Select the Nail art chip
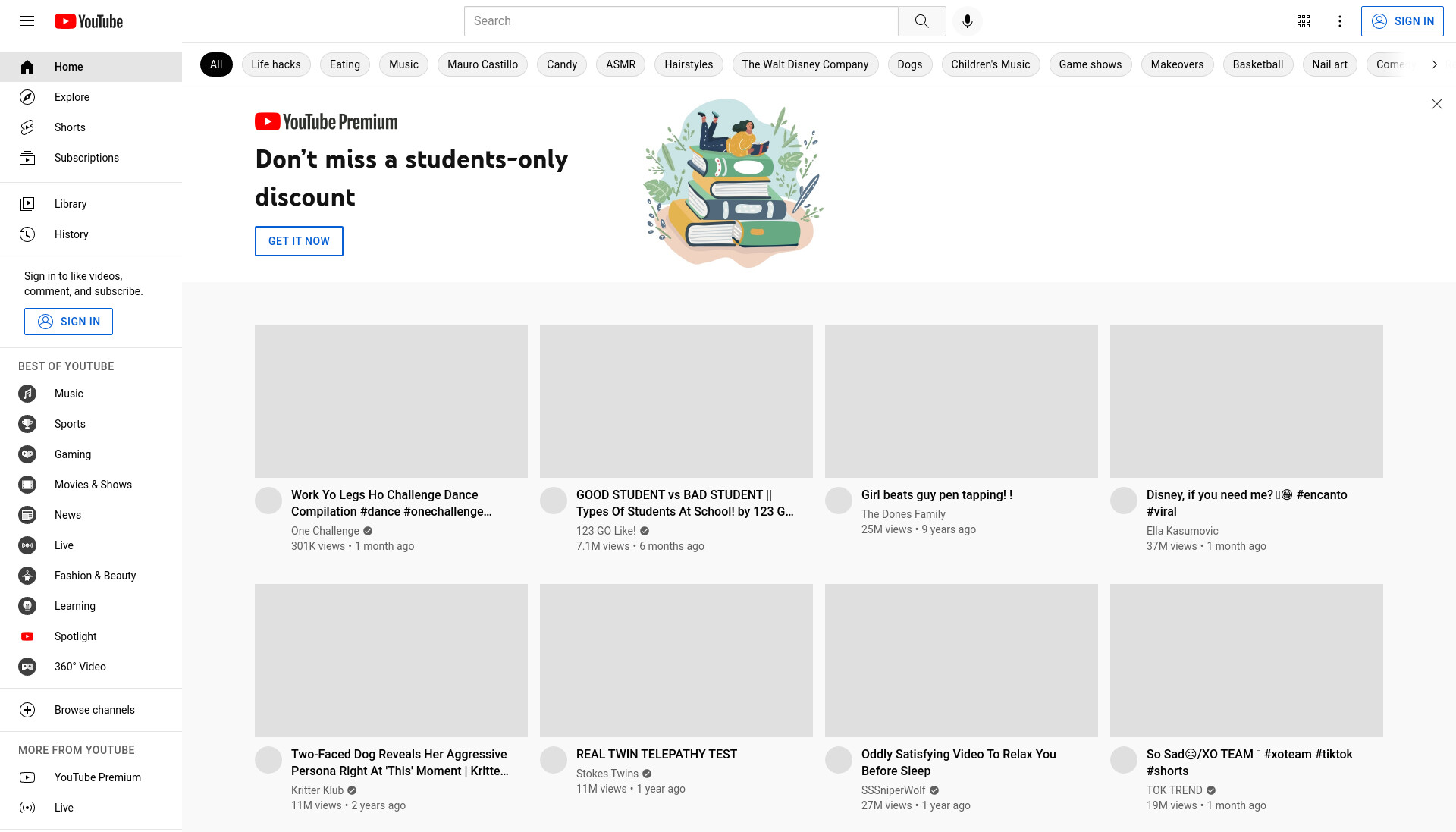The height and width of the screenshot is (832, 1456). [x=1329, y=64]
